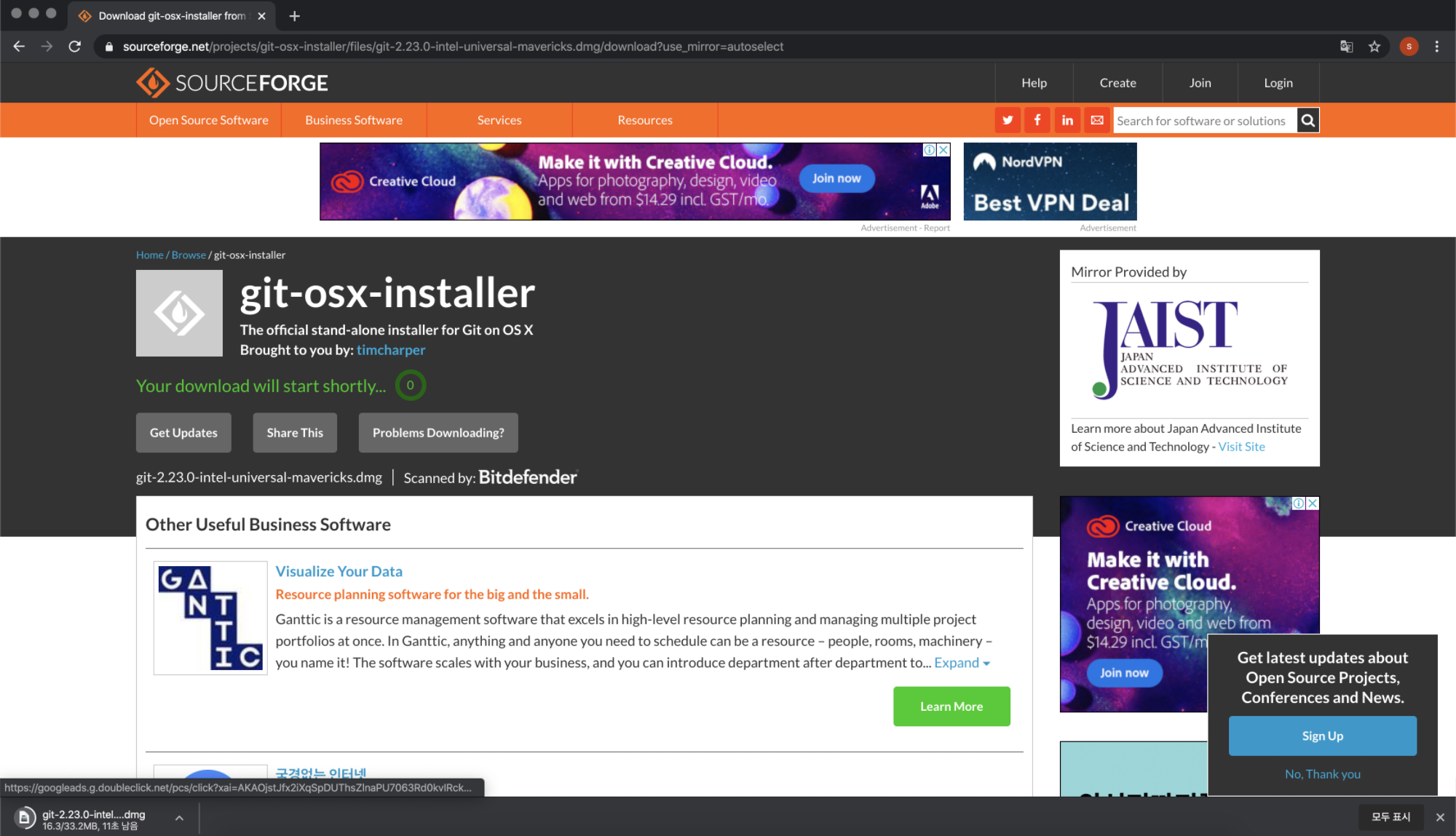1456x836 pixels.
Task: Click the Facebook icon in orange bar
Action: (1037, 120)
